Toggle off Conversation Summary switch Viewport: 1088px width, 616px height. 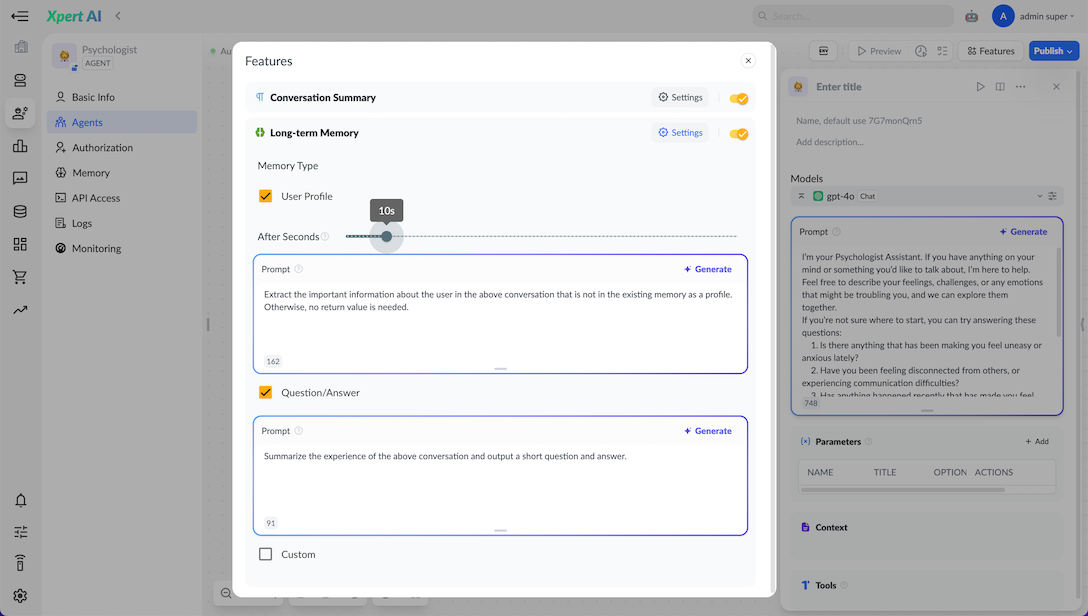point(738,98)
